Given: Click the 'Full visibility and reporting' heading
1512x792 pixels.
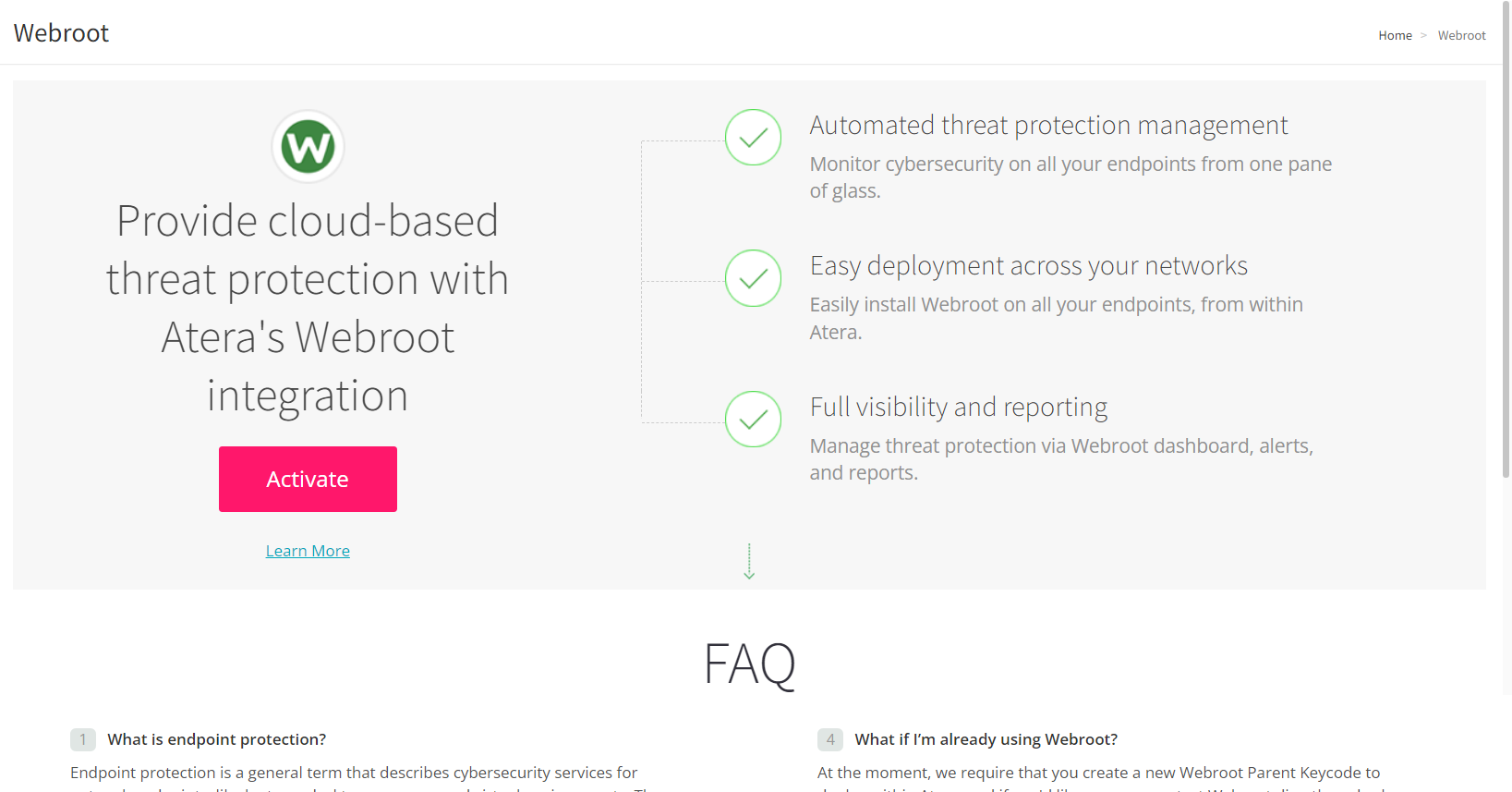Looking at the screenshot, I should [959, 407].
